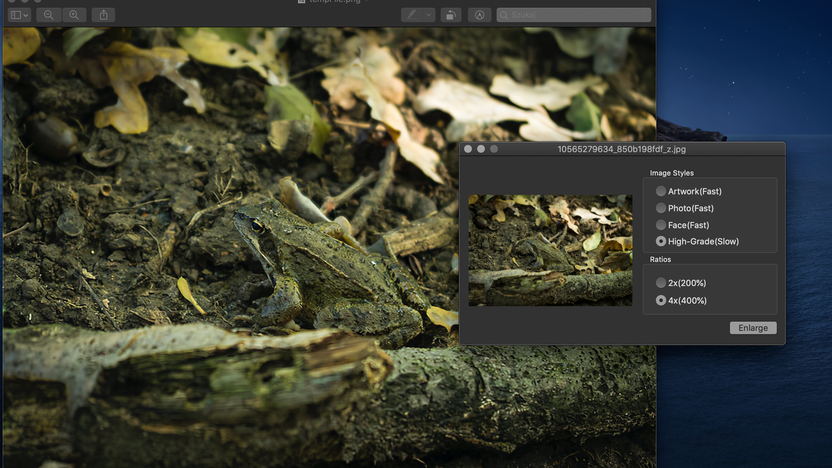The width and height of the screenshot is (832, 468).
Task: Select the highlight pen tool
Action: [x=412, y=15]
